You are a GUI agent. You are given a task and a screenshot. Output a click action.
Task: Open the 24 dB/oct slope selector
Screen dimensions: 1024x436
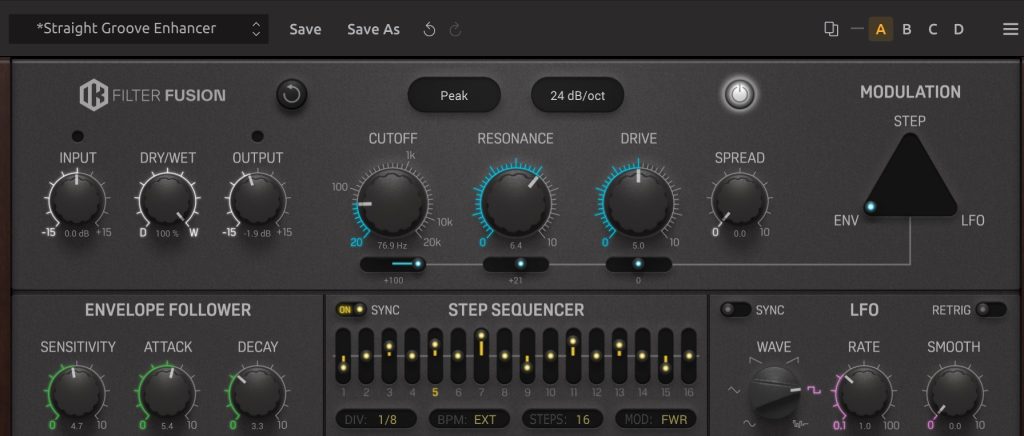(x=585, y=96)
